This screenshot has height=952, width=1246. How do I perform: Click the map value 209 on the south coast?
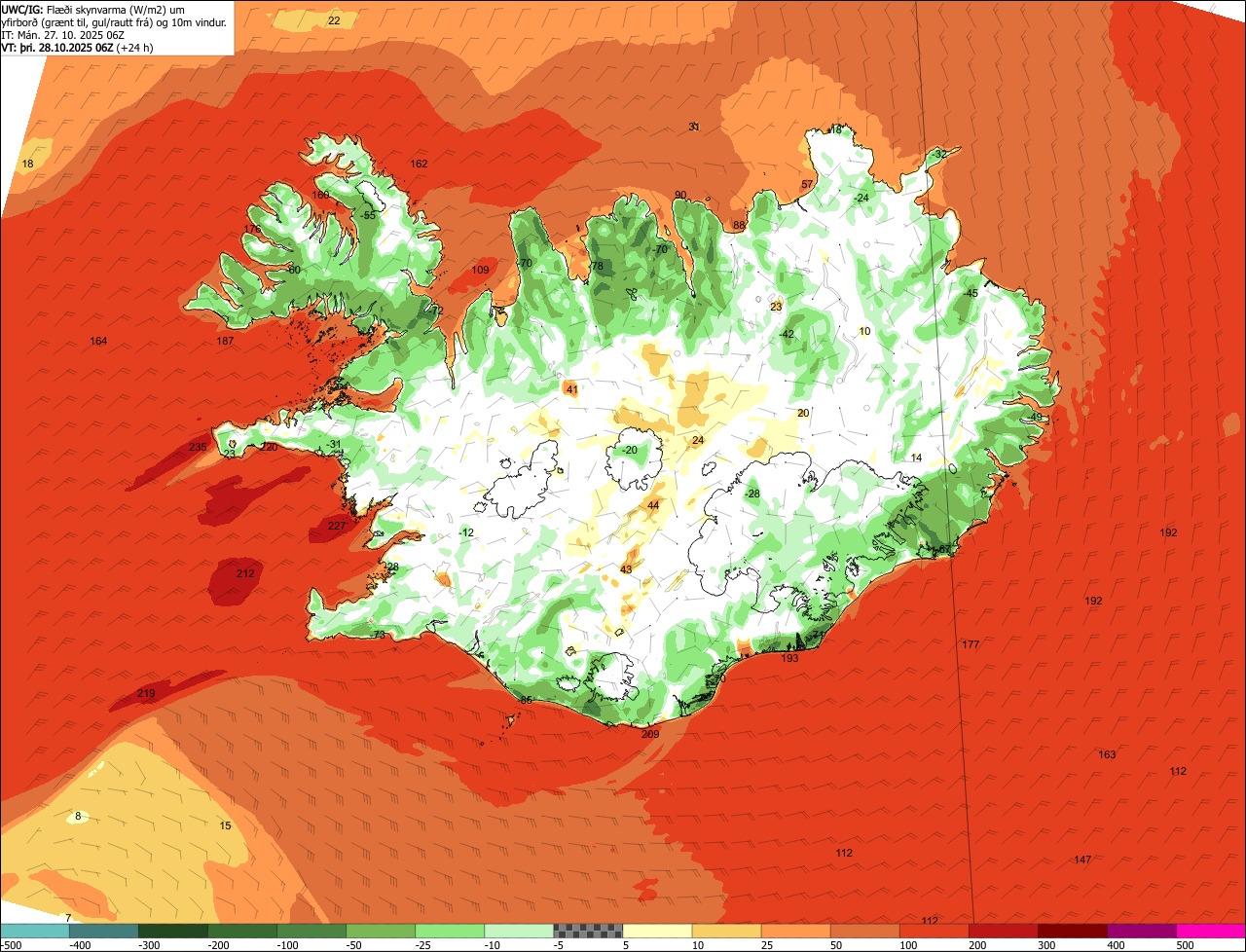[x=650, y=734]
